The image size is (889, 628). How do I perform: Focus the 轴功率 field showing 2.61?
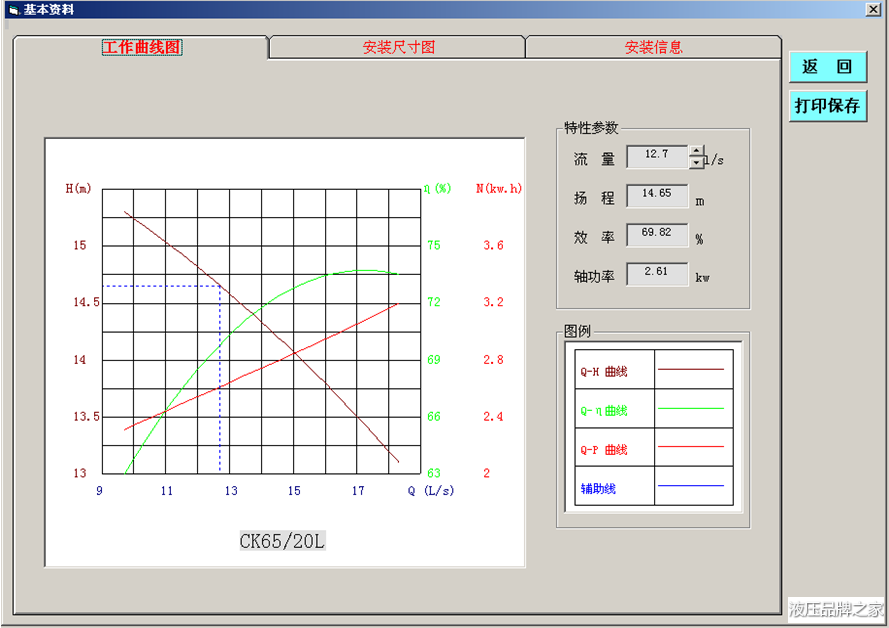pyautogui.click(x=657, y=272)
